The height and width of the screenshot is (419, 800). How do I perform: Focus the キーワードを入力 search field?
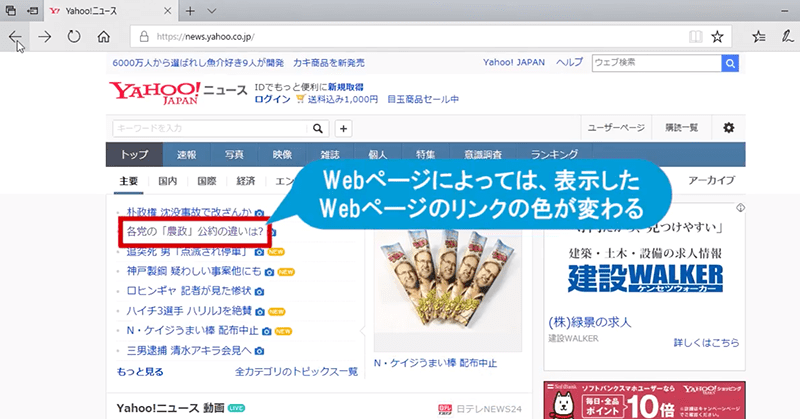pyautogui.click(x=211, y=129)
